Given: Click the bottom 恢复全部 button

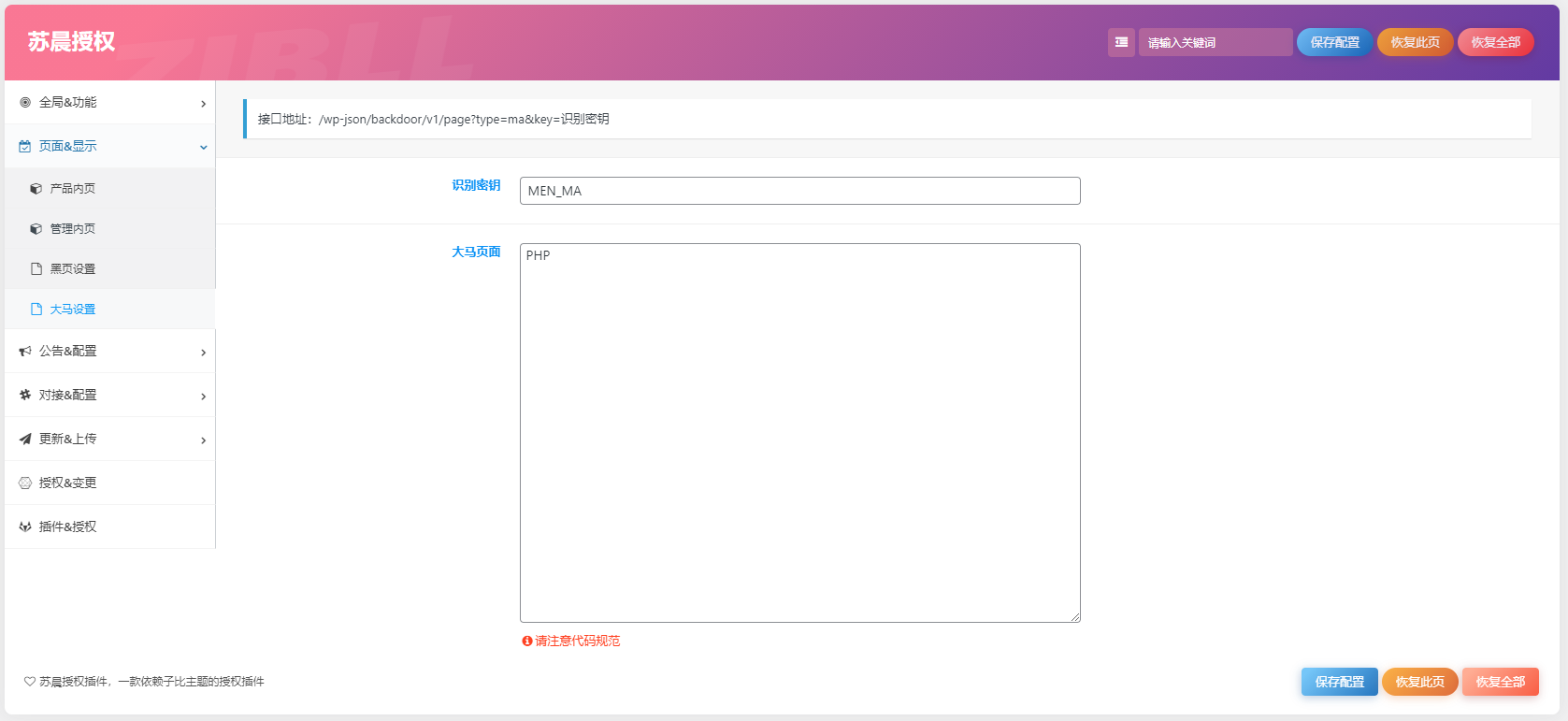Looking at the screenshot, I should click(x=1501, y=682).
